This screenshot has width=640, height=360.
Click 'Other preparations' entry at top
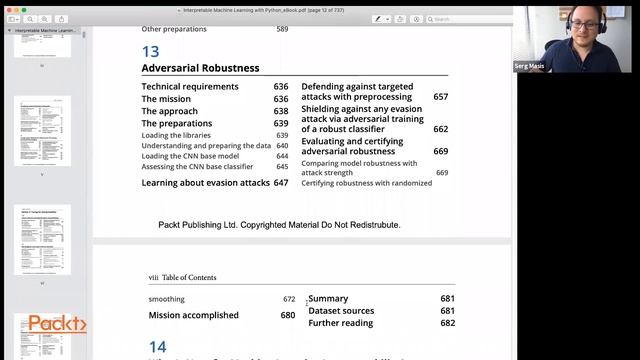(174, 29)
